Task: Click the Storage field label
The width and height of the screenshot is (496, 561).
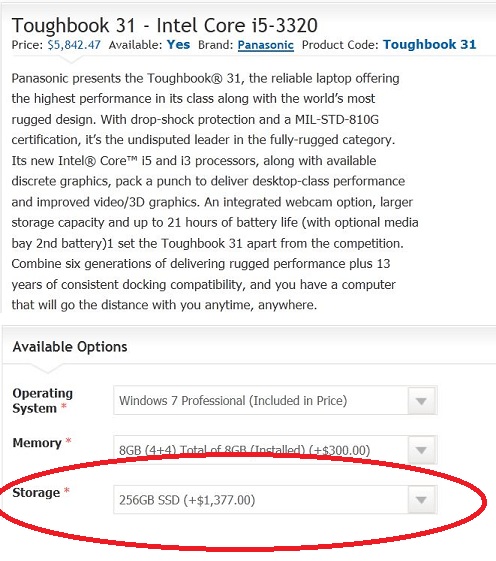Action: (x=36, y=493)
